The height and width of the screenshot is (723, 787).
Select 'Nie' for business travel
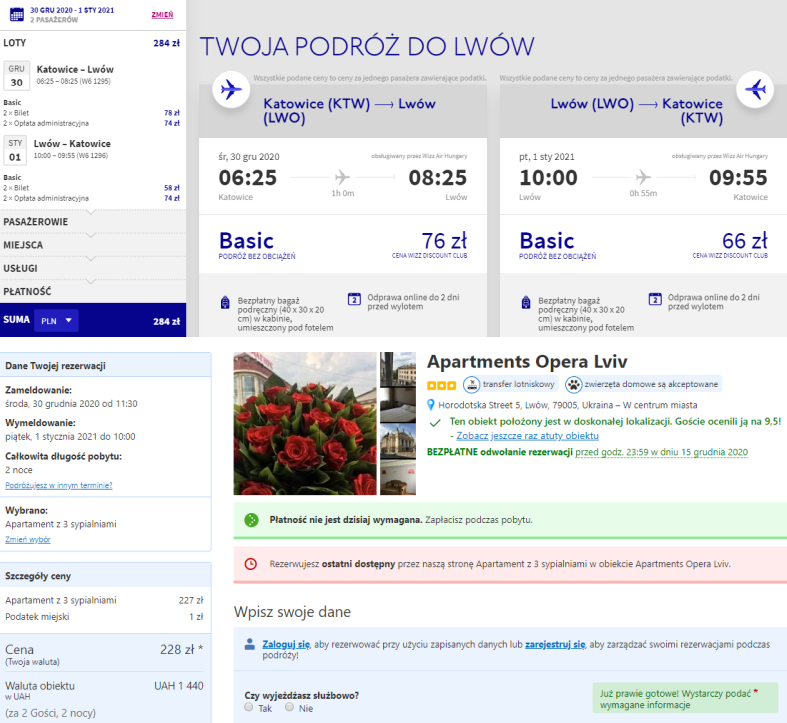pos(290,706)
